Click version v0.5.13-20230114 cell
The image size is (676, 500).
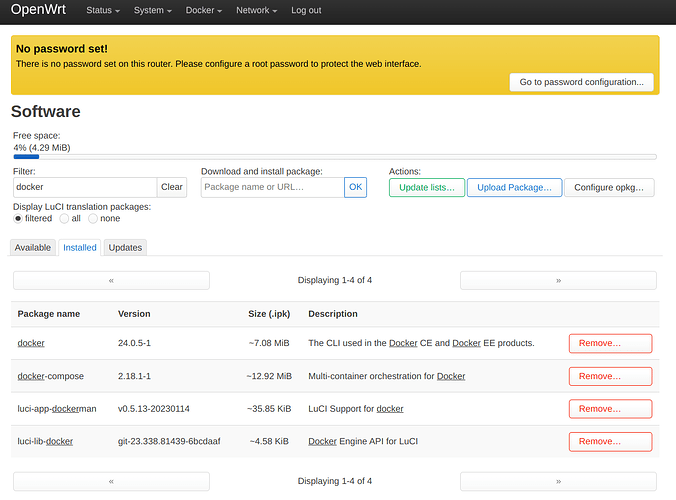(154, 409)
